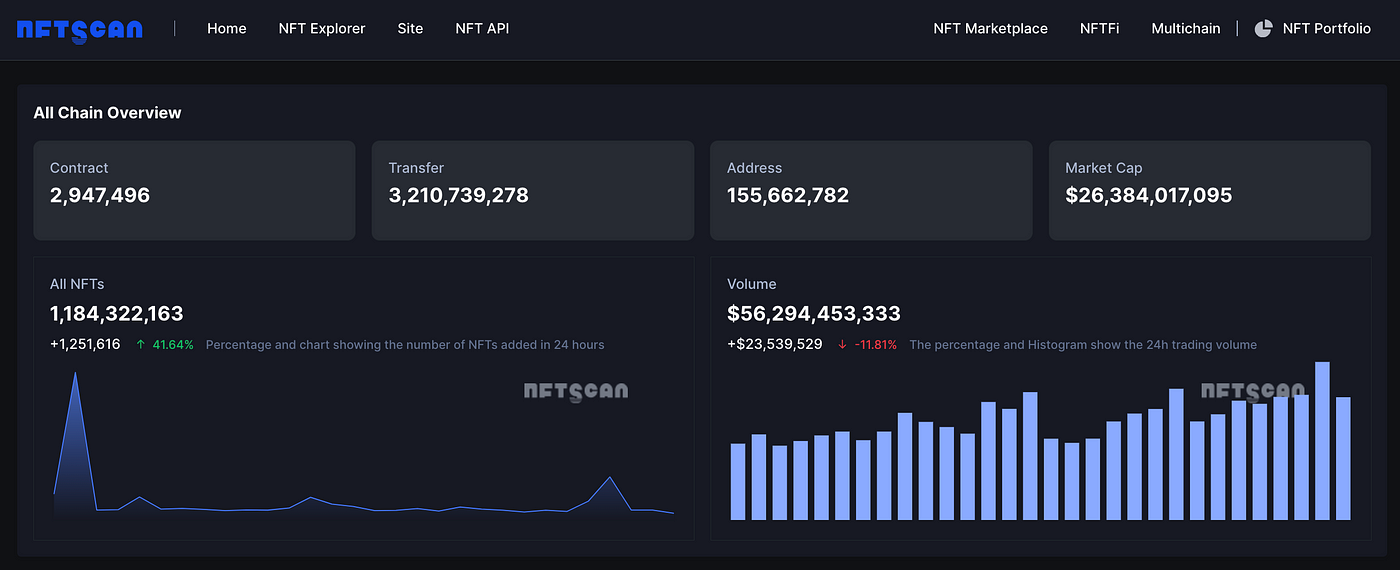Click the Volume total $56,294,453,333

(x=813, y=314)
